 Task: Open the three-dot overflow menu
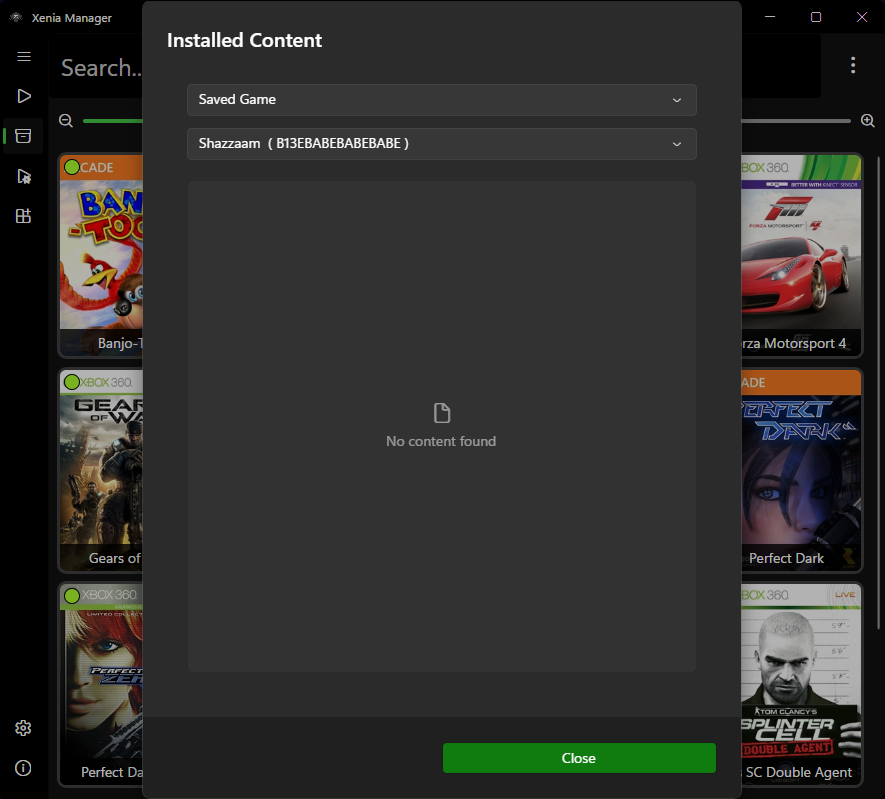(853, 64)
